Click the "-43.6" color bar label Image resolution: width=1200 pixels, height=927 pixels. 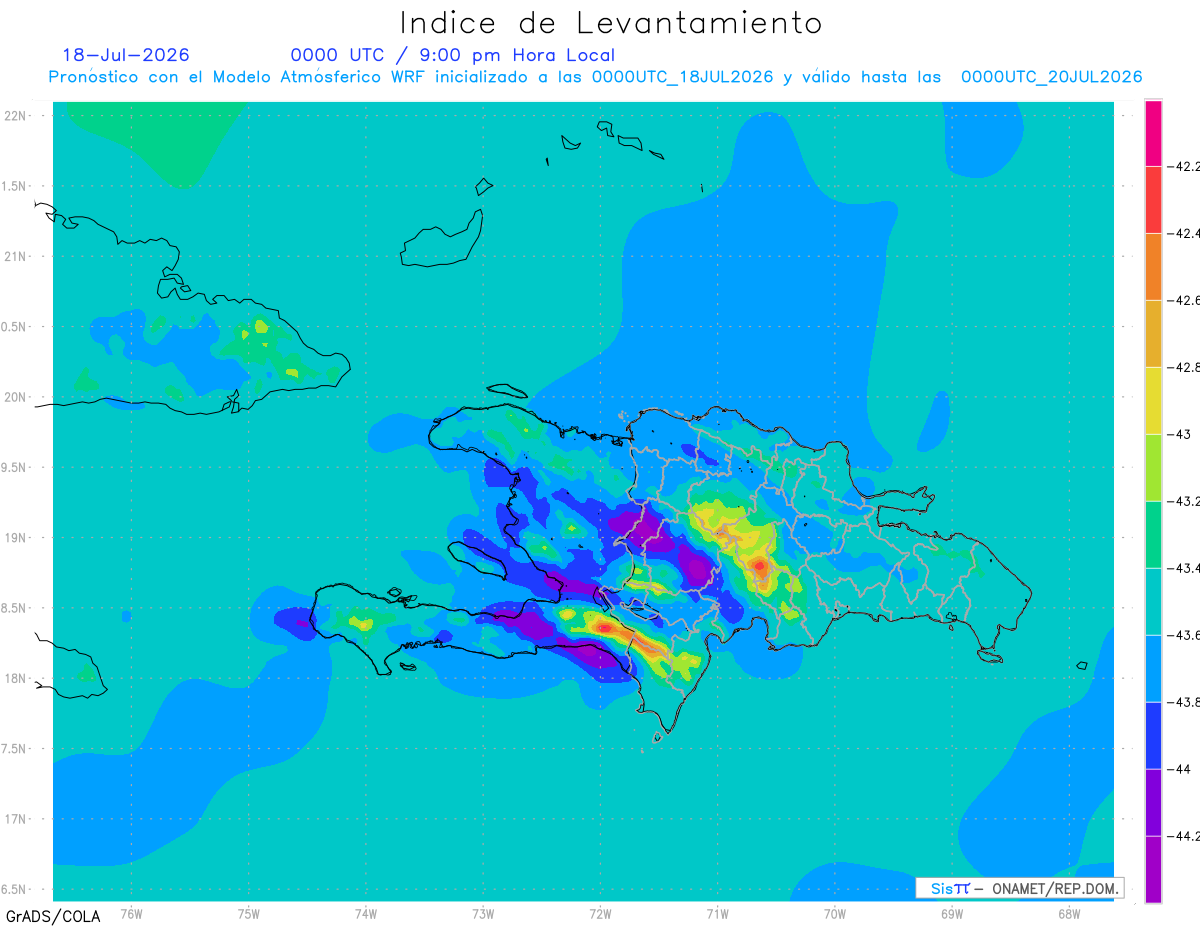click(x=1183, y=635)
